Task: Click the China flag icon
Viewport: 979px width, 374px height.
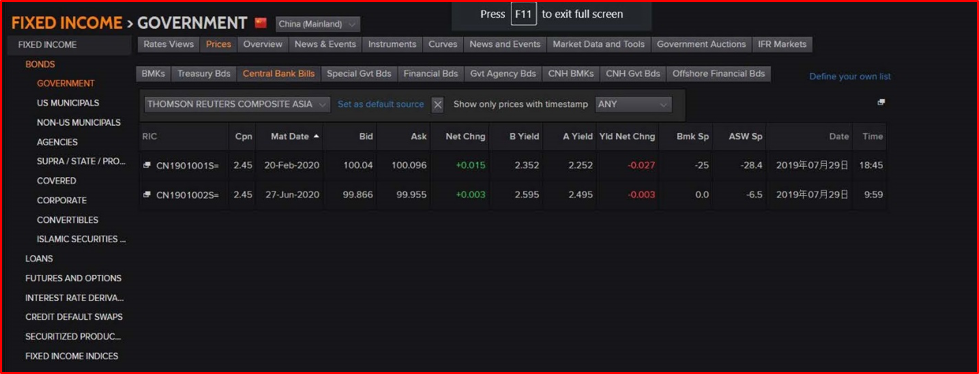Action: point(261,23)
